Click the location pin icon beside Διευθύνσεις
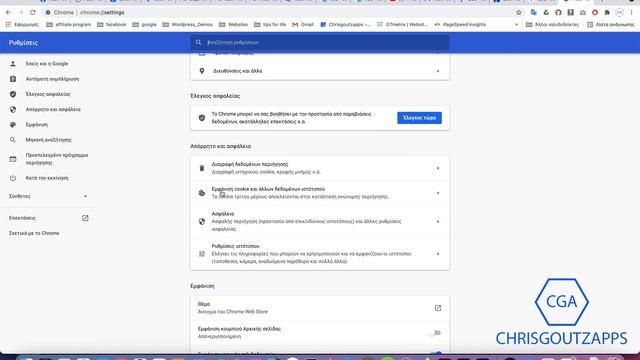 [x=202, y=71]
